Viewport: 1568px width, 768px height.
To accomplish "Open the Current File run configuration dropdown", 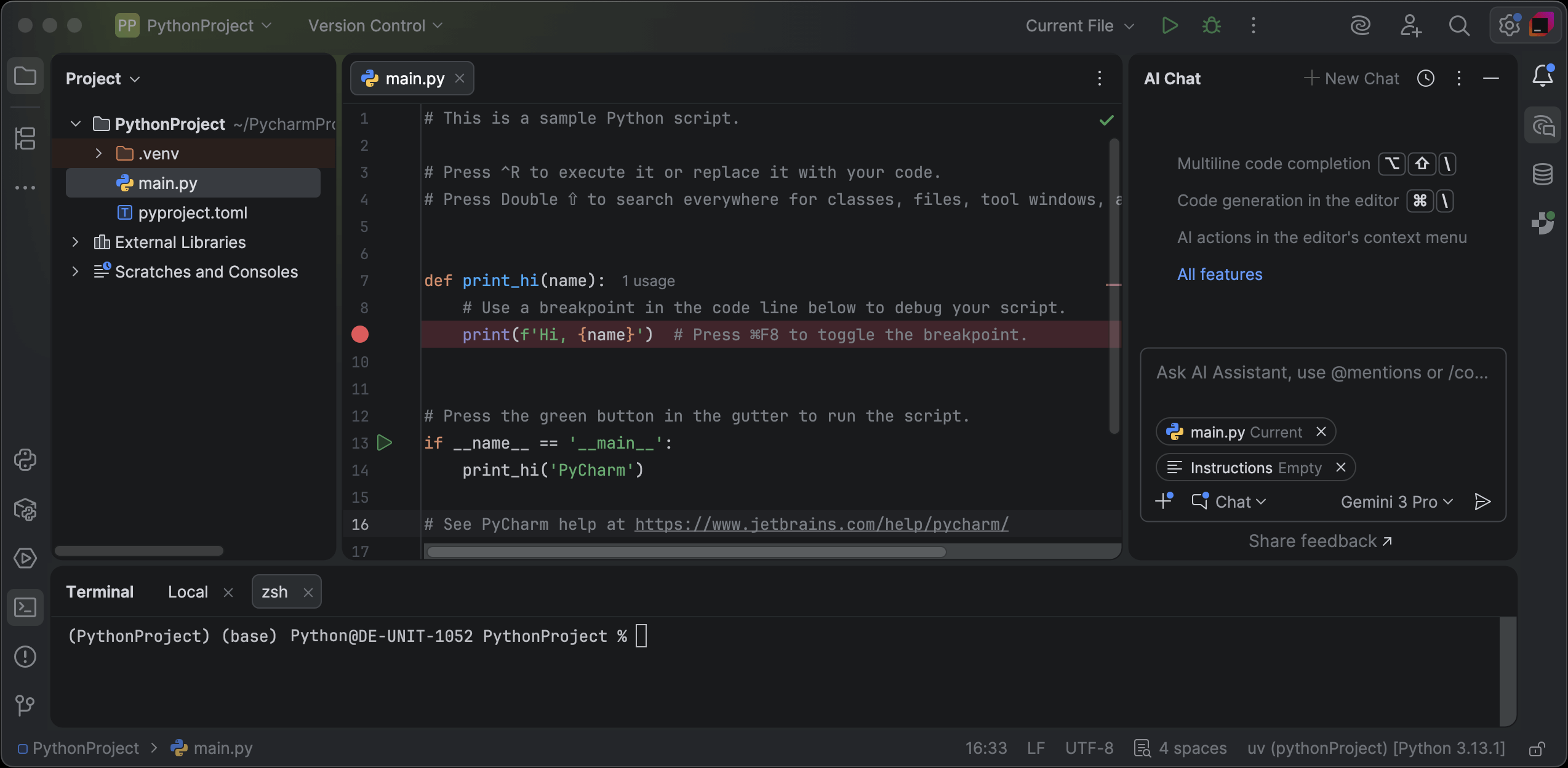I will [x=1079, y=26].
